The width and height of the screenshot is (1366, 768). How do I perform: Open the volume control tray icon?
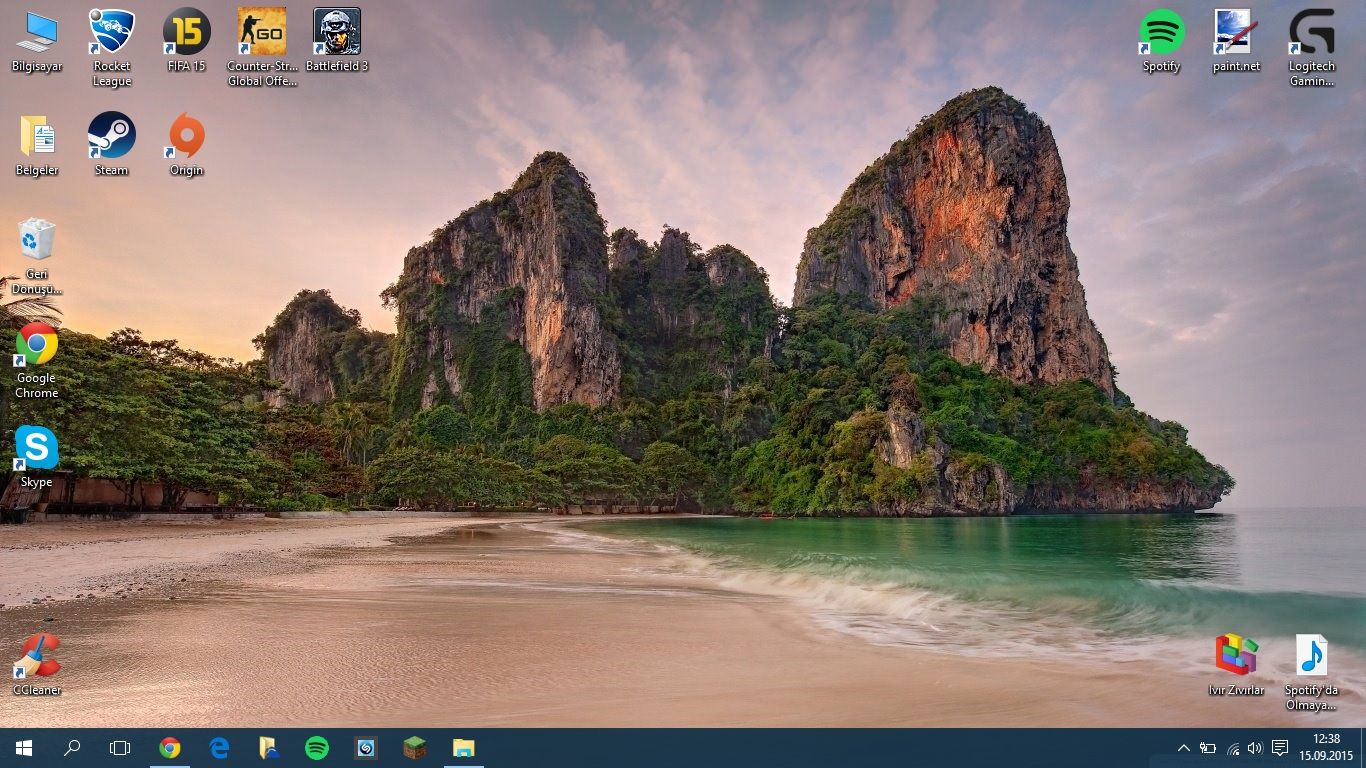[1255, 748]
